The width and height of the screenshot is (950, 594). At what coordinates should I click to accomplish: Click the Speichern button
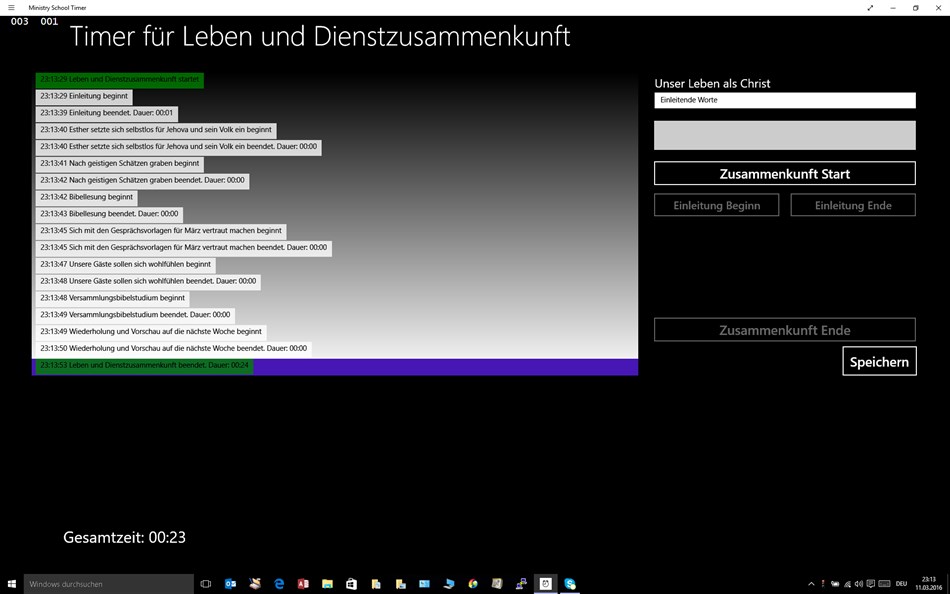879,361
